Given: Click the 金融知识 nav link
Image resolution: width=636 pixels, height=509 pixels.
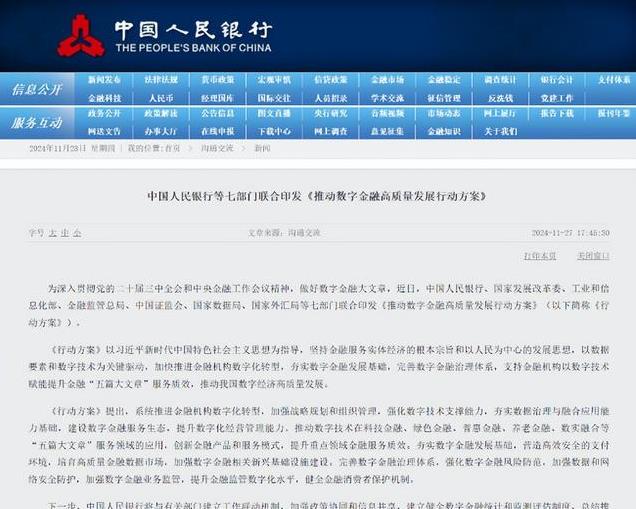Looking at the screenshot, I should point(444,131).
